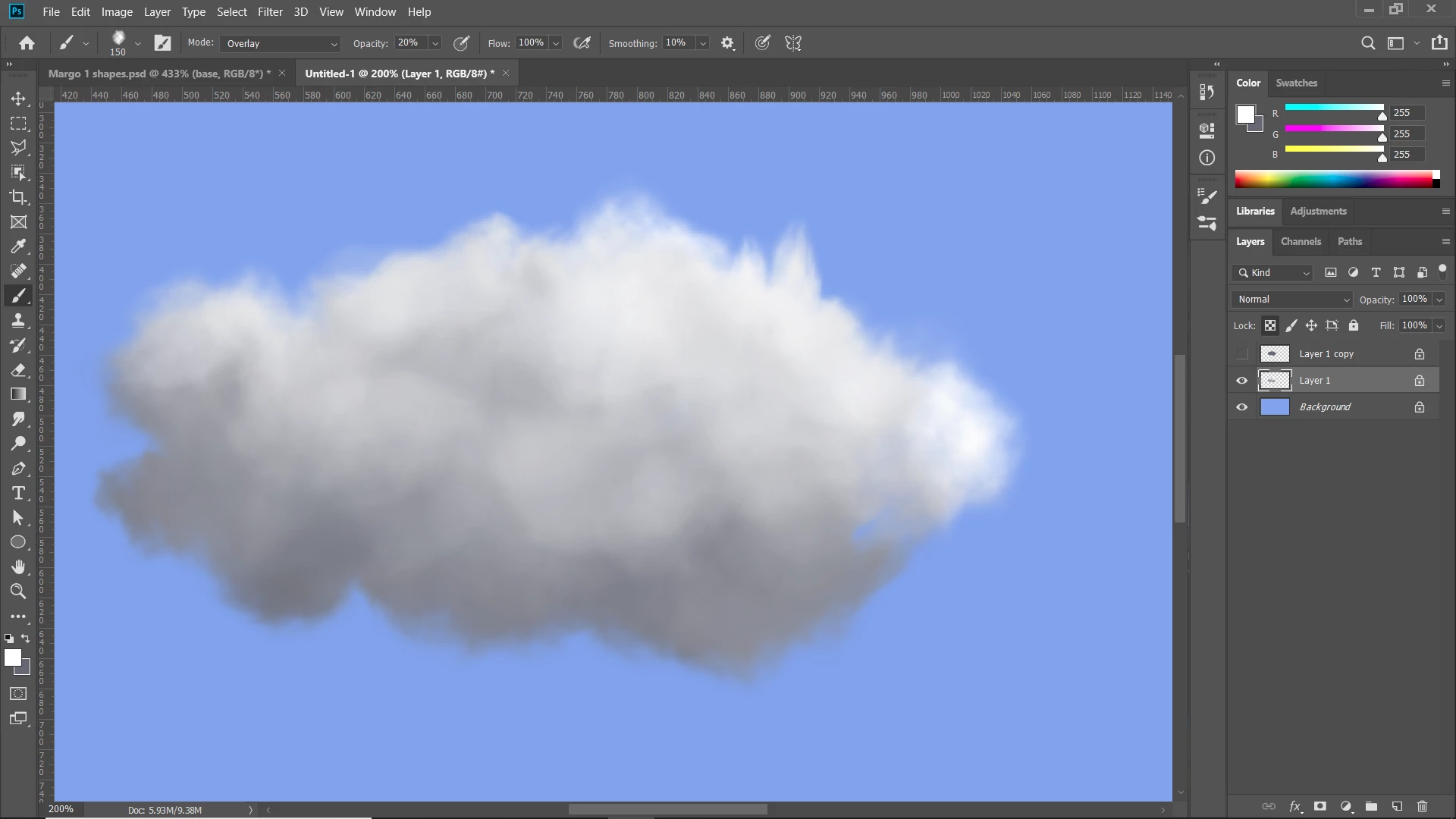
Task: Select the Zoom tool in toolbar
Action: (x=18, y=591)
